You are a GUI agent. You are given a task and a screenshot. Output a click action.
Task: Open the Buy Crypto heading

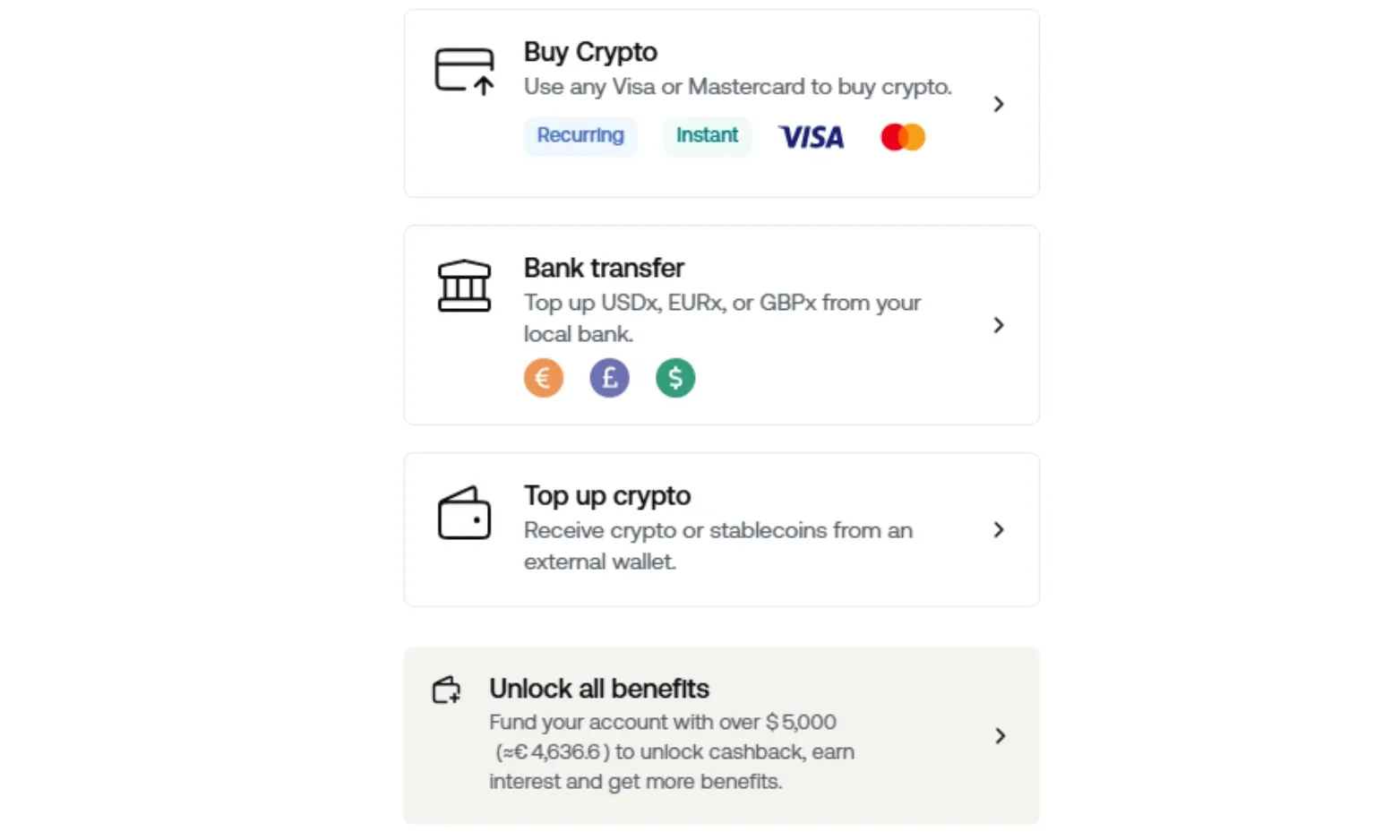pos(590,52)
